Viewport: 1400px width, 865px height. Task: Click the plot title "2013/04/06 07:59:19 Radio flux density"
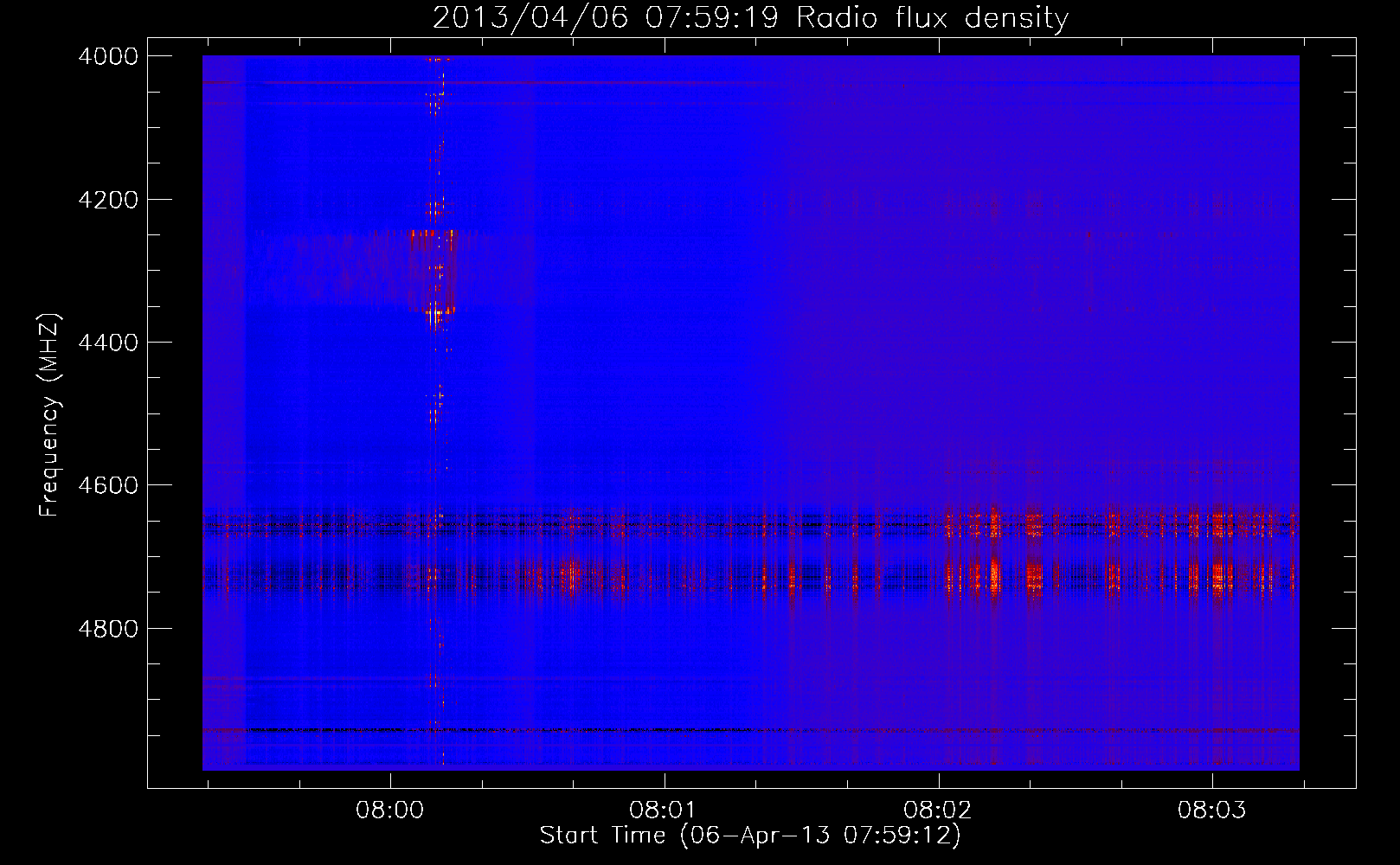pyautogui.click(x=750, y=17)
